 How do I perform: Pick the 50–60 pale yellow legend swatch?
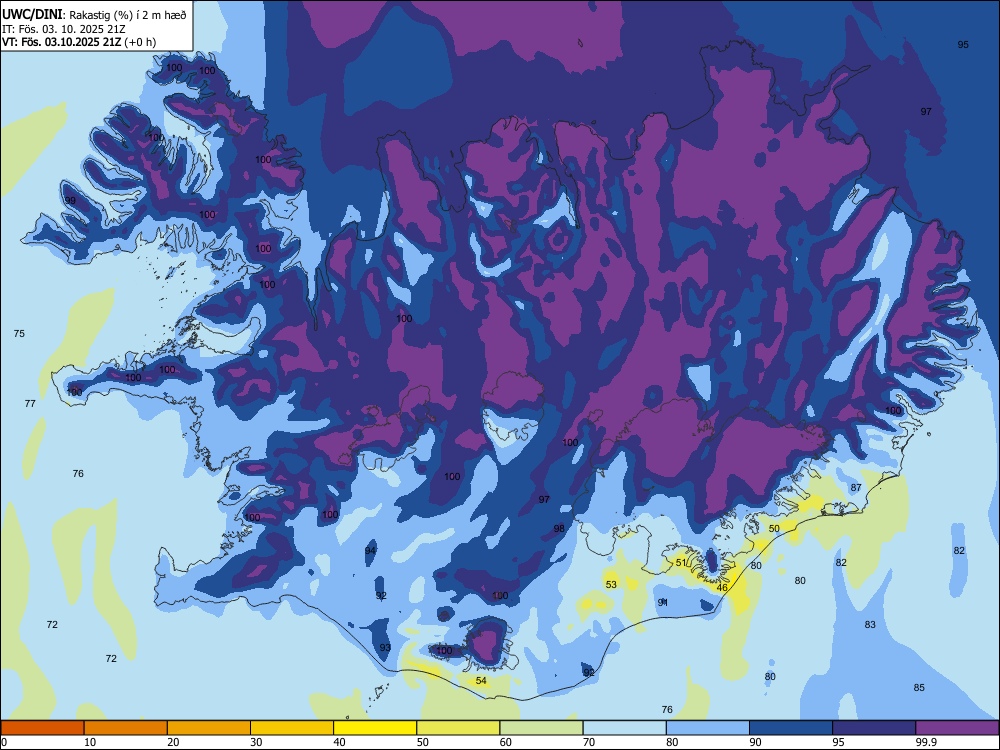click(458, 728)
